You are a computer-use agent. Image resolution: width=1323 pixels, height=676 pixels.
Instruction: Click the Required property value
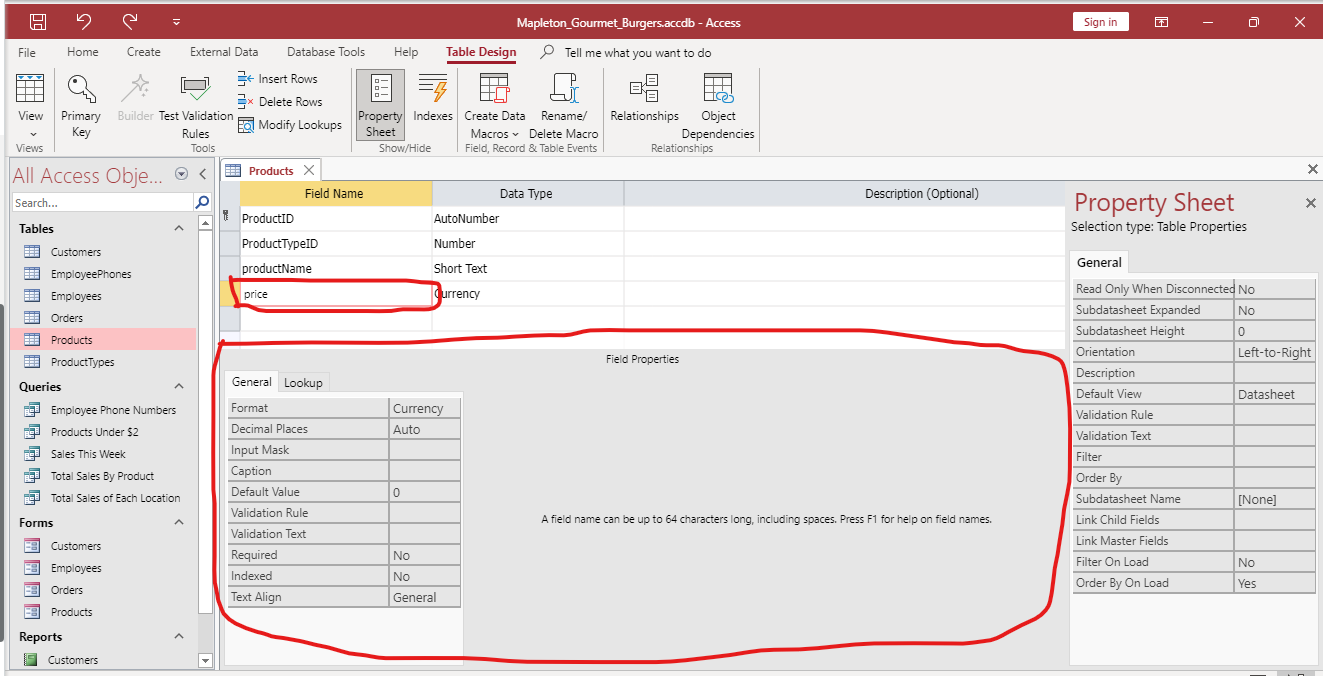coord(424,555)
